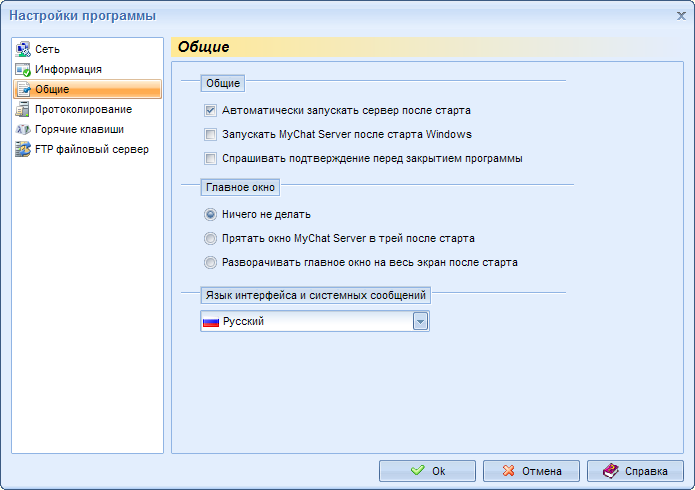Viewport: 695px width, 490px height.
Task: Click the Отмена button
Action: click(531, 470)
